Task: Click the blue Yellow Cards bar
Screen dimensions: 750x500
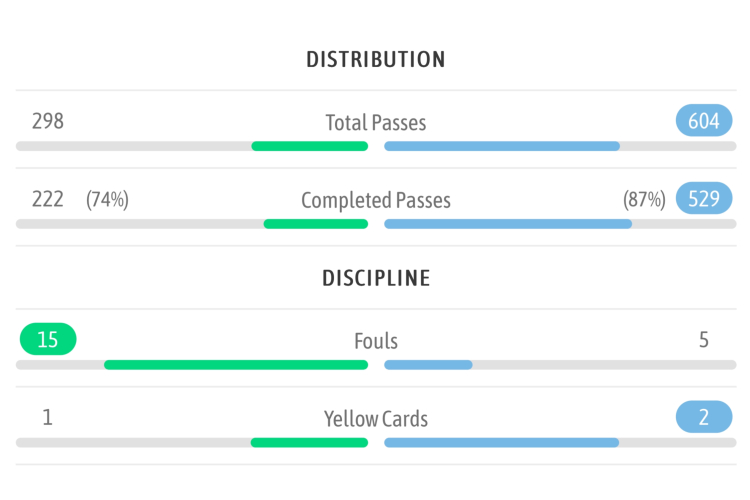Action: click(501, 442)
